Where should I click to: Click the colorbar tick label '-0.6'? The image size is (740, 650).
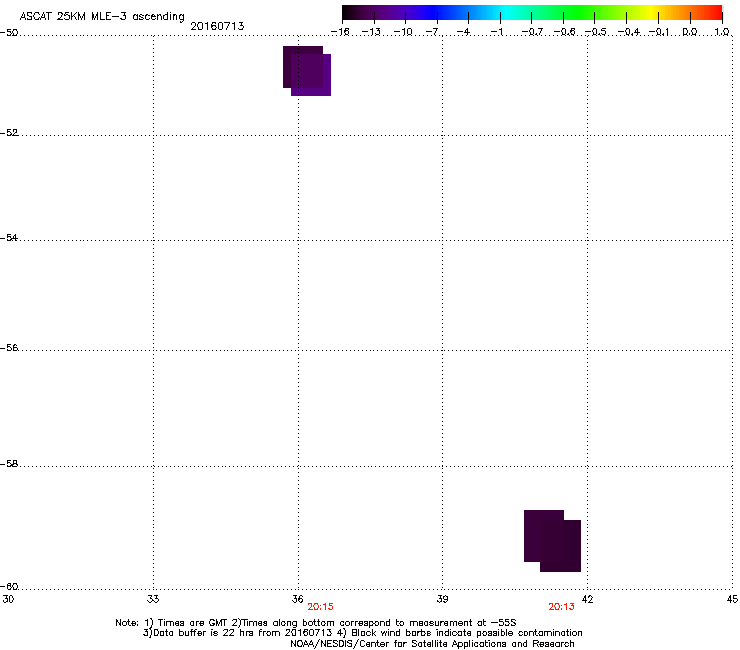click(564, 32)
